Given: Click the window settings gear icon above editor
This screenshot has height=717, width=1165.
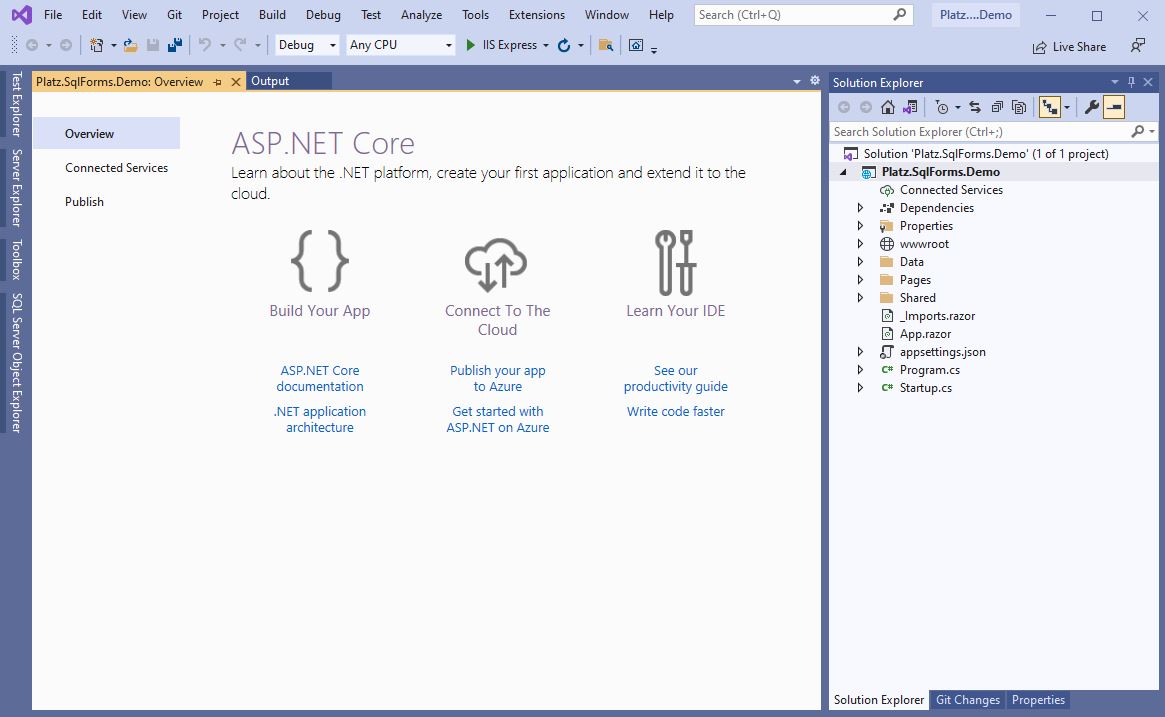Looking at the screenshot, I should point(815,80).
